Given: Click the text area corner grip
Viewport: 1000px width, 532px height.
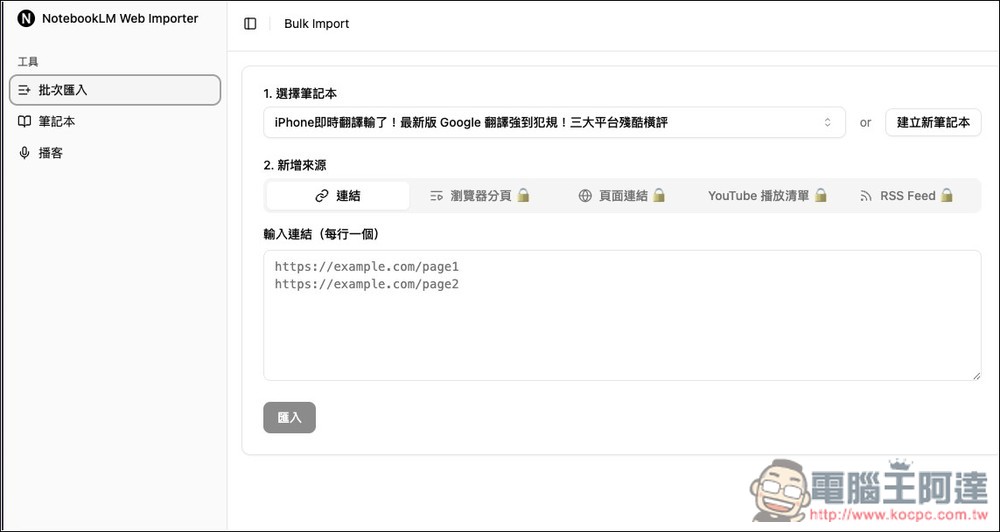Looking at the screenshot, I should [976, 376].
